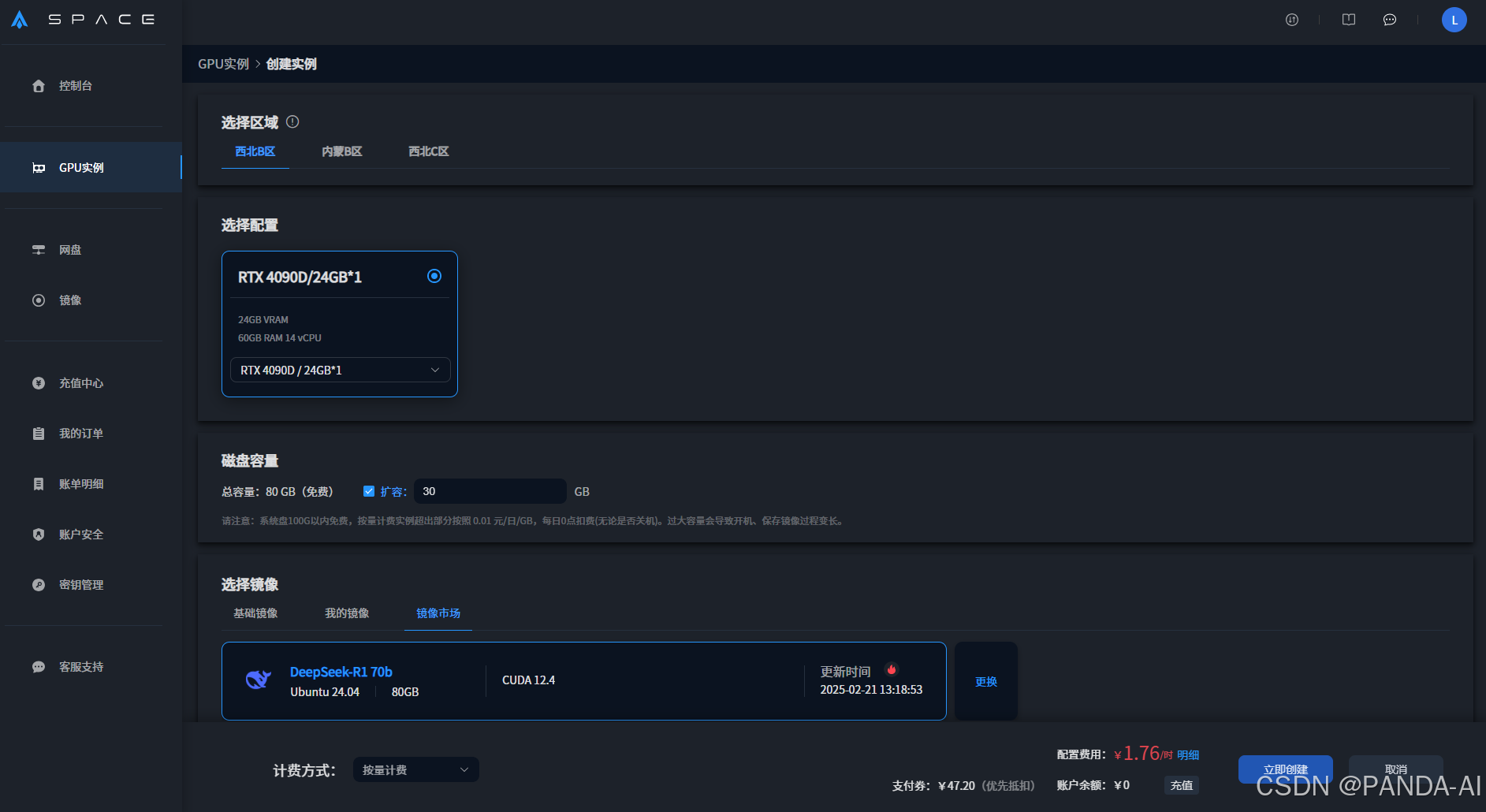Click the CUDA 12.4 label
Image resolution: width=1486 pixels, height=812 pixels.
coord(529,680)
